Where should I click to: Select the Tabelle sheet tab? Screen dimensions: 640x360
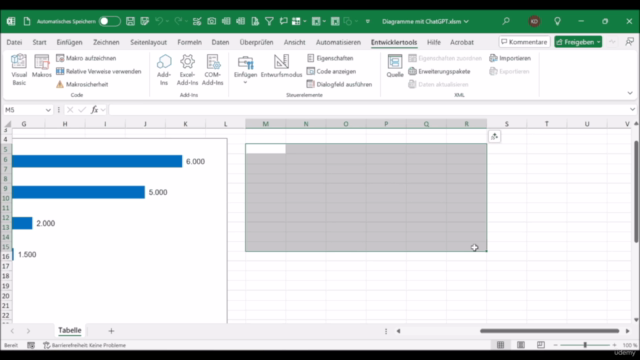70,330
